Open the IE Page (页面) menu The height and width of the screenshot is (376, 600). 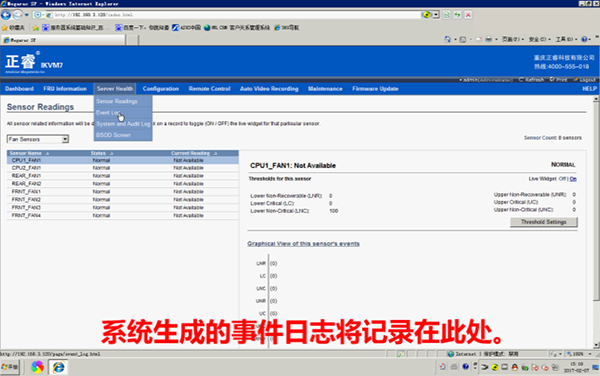click(x=513, y=39)
